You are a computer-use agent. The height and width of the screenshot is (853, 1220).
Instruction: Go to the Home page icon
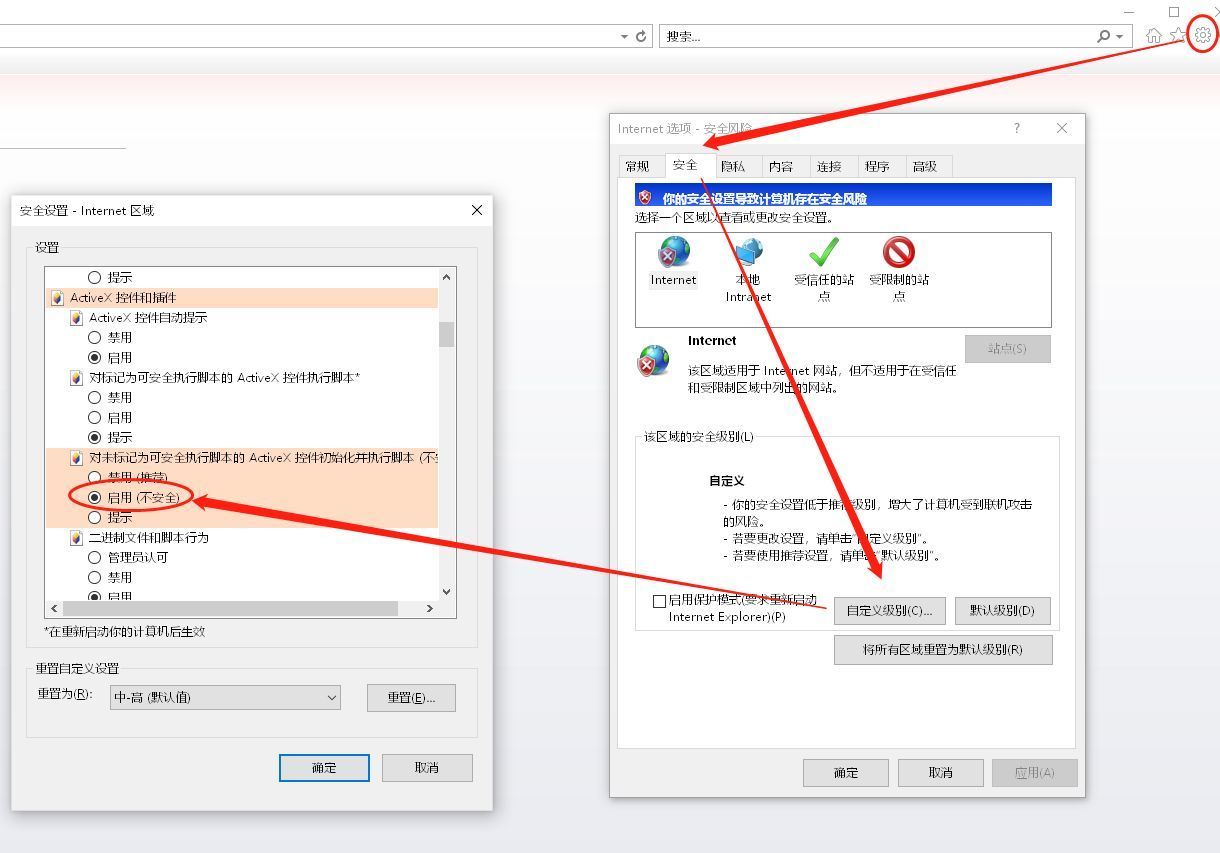[x=1154, y=36]
